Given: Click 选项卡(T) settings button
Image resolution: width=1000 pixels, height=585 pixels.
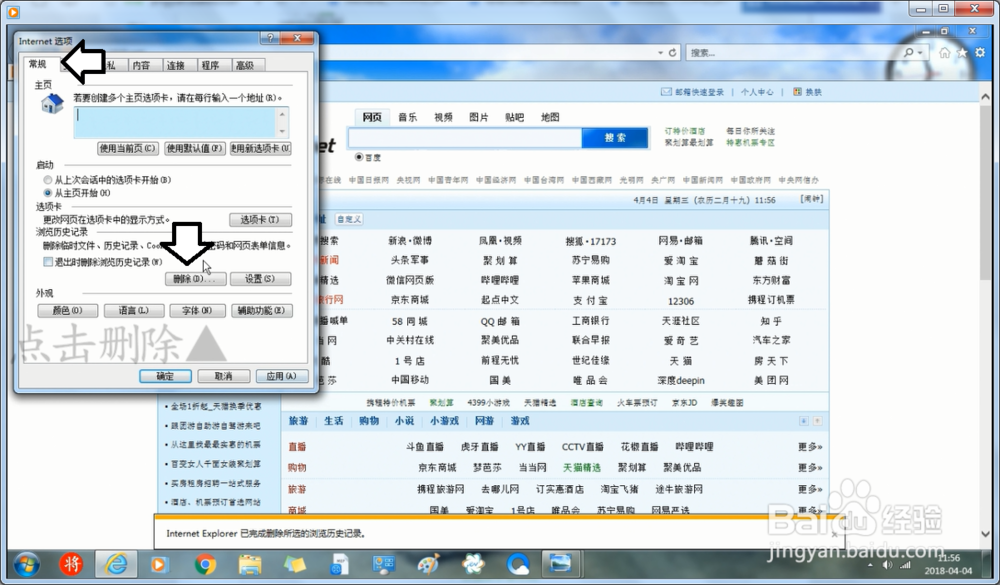Looking at the screenshot, I should tap(260, 219).
